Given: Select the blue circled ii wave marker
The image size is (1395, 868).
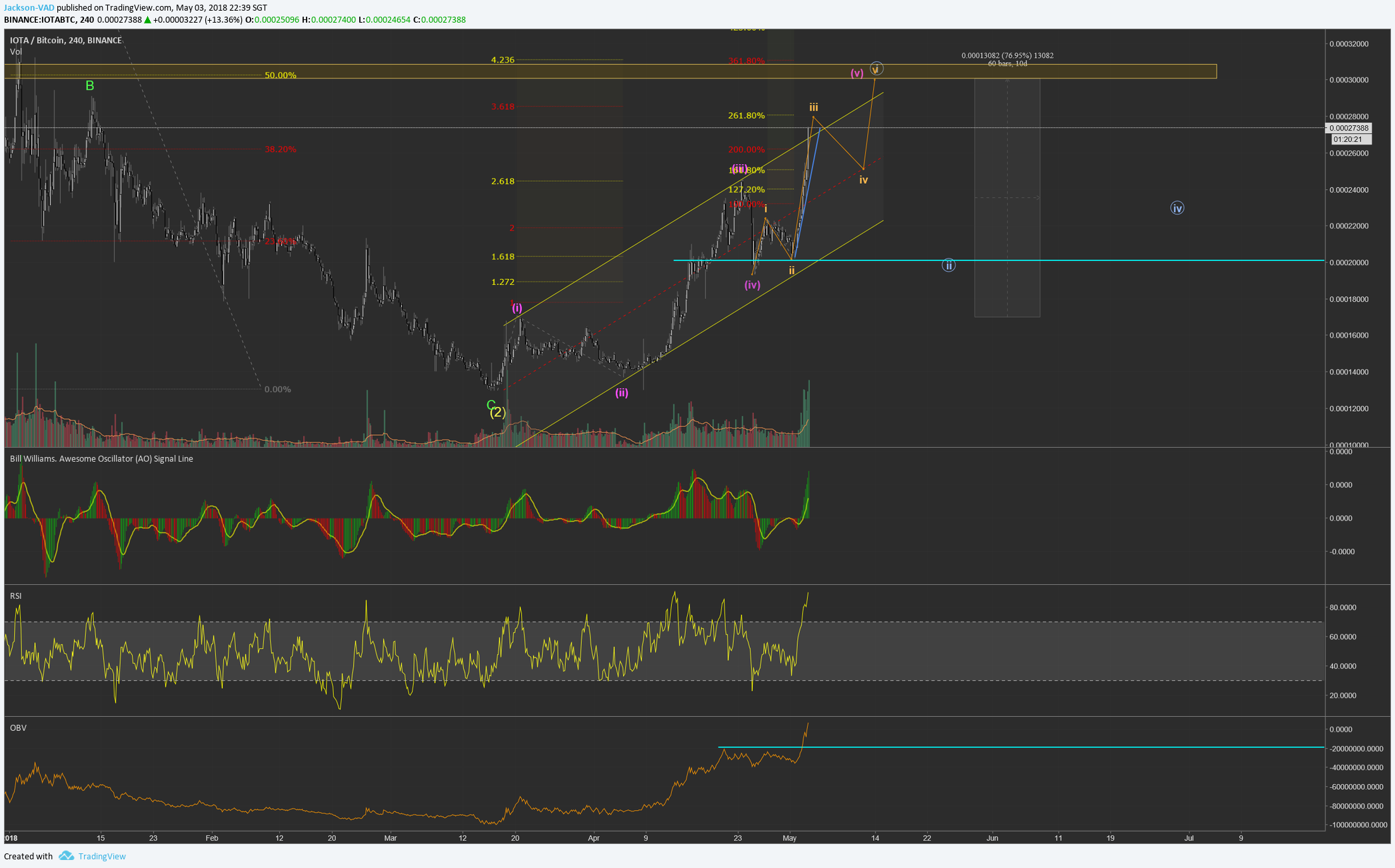Looking at the screenshot, I should point(948,265).
